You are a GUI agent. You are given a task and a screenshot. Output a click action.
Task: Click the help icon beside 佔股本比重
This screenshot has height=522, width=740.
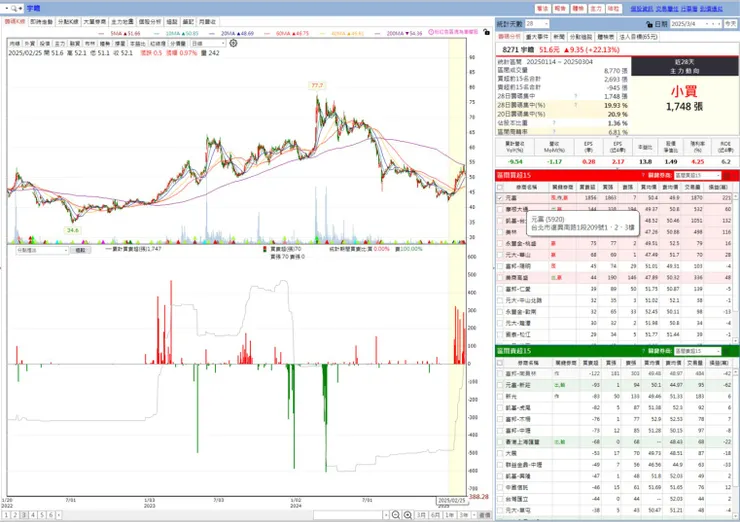[554, 123]
